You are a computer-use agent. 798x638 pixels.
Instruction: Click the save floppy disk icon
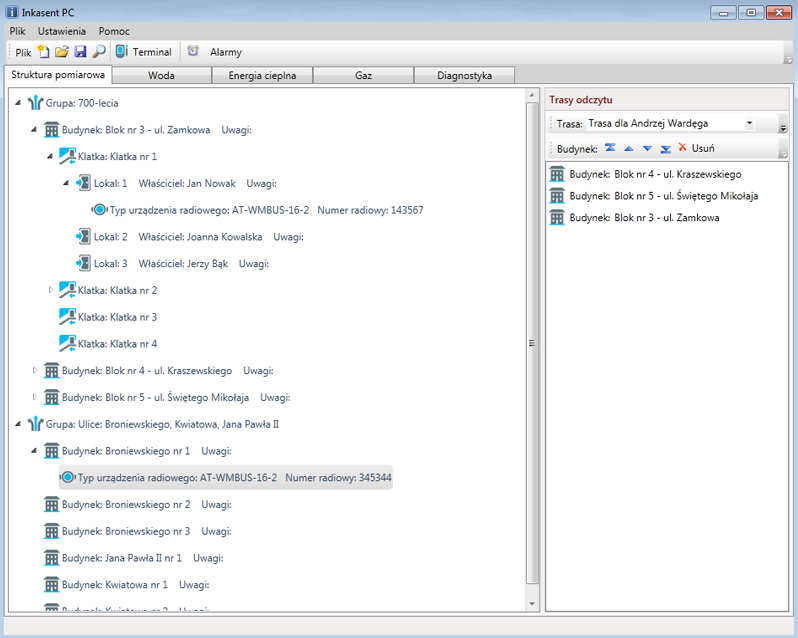[x=80, y=51]
